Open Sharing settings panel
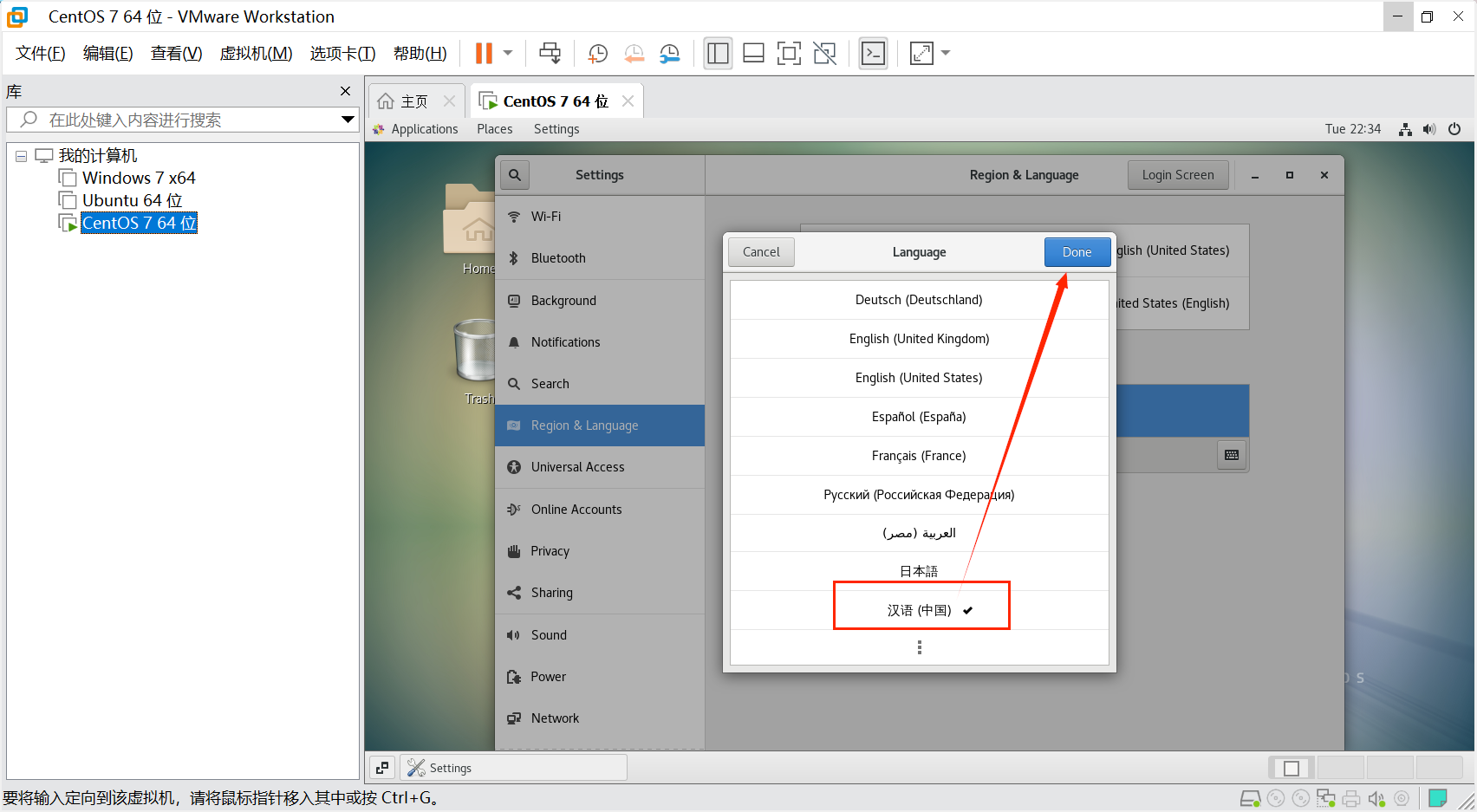 point(600,593)
